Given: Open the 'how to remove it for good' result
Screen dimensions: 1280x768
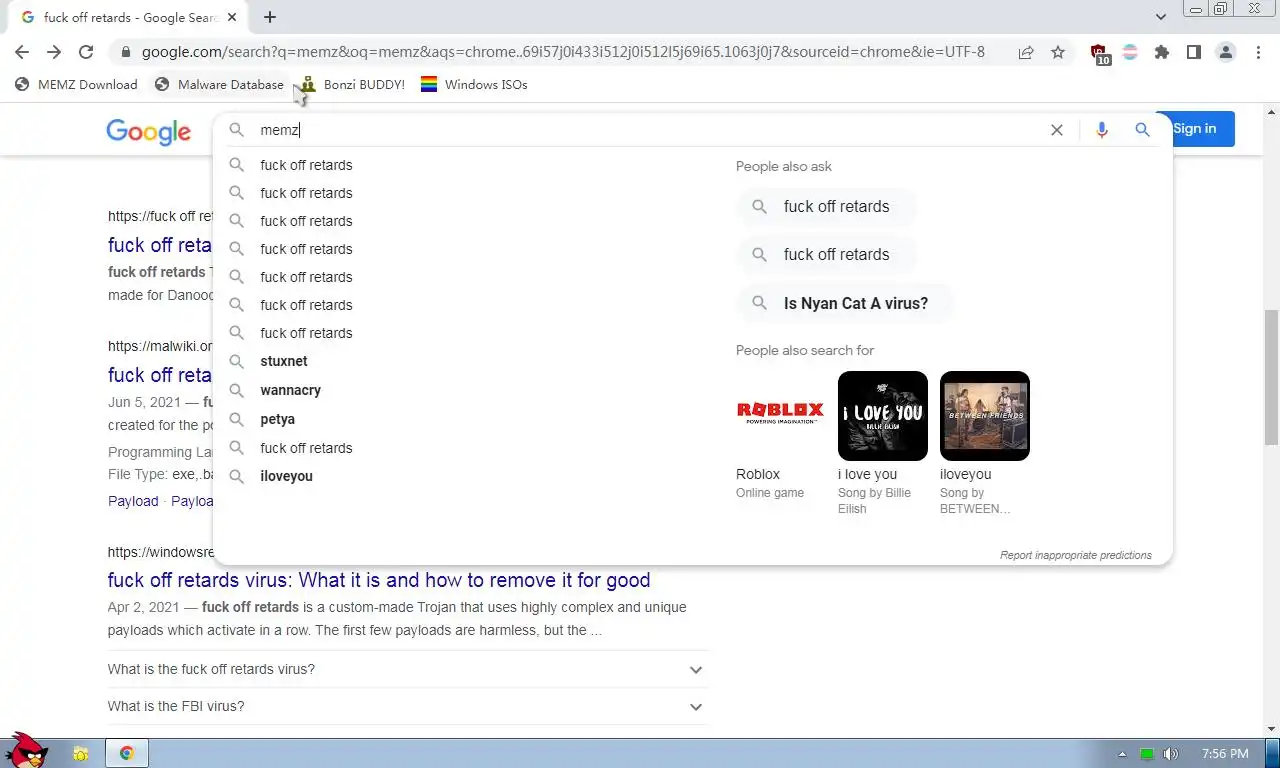Looking at the screenshot, I should coord(379,580).
